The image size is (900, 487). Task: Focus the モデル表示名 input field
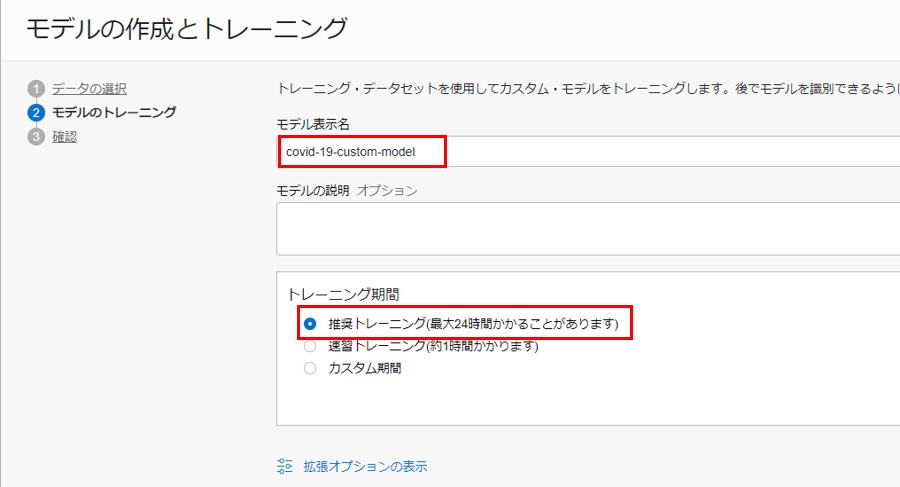point(600,152)
